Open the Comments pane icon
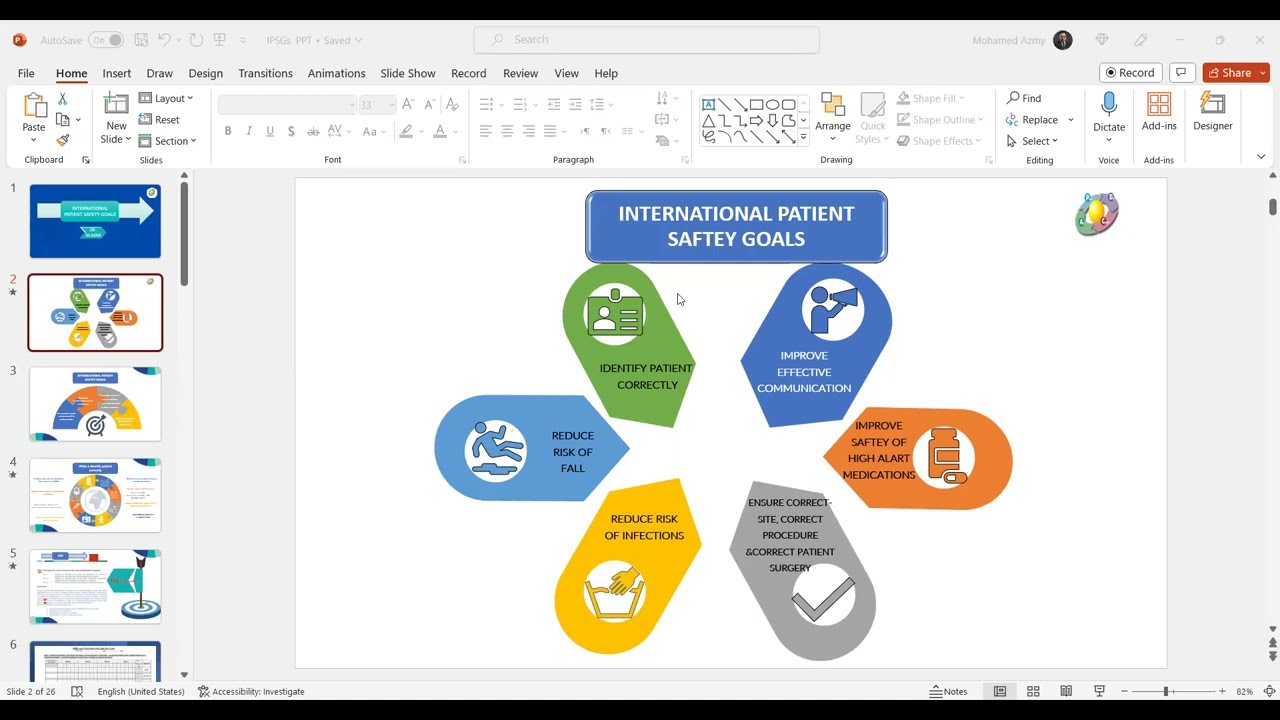The image size is (1280, 720). [1181, 73]
